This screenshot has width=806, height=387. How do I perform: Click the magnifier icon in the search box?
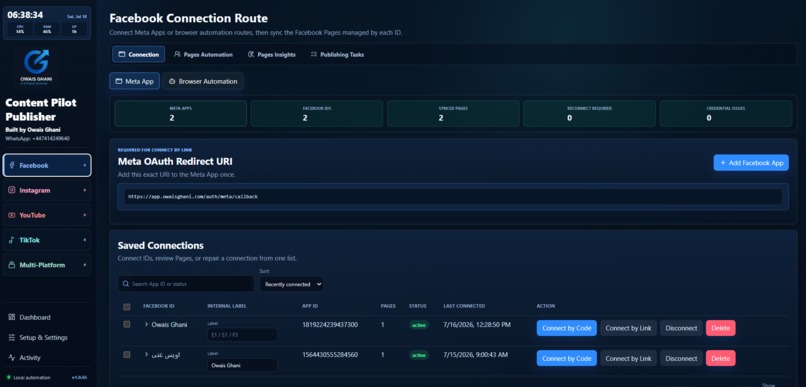click(x=126, y=284)
